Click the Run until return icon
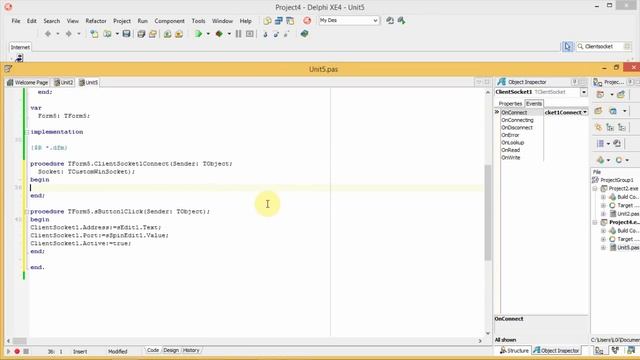 point(287,34)
